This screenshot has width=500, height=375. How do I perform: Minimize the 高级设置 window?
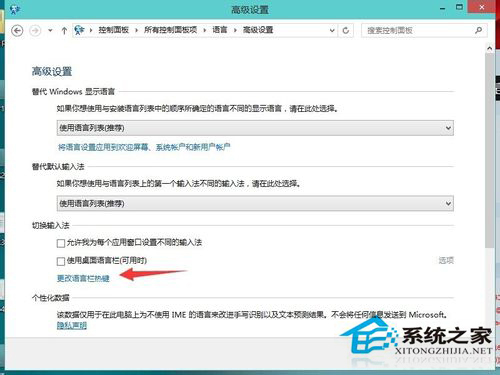coord(442,8)
